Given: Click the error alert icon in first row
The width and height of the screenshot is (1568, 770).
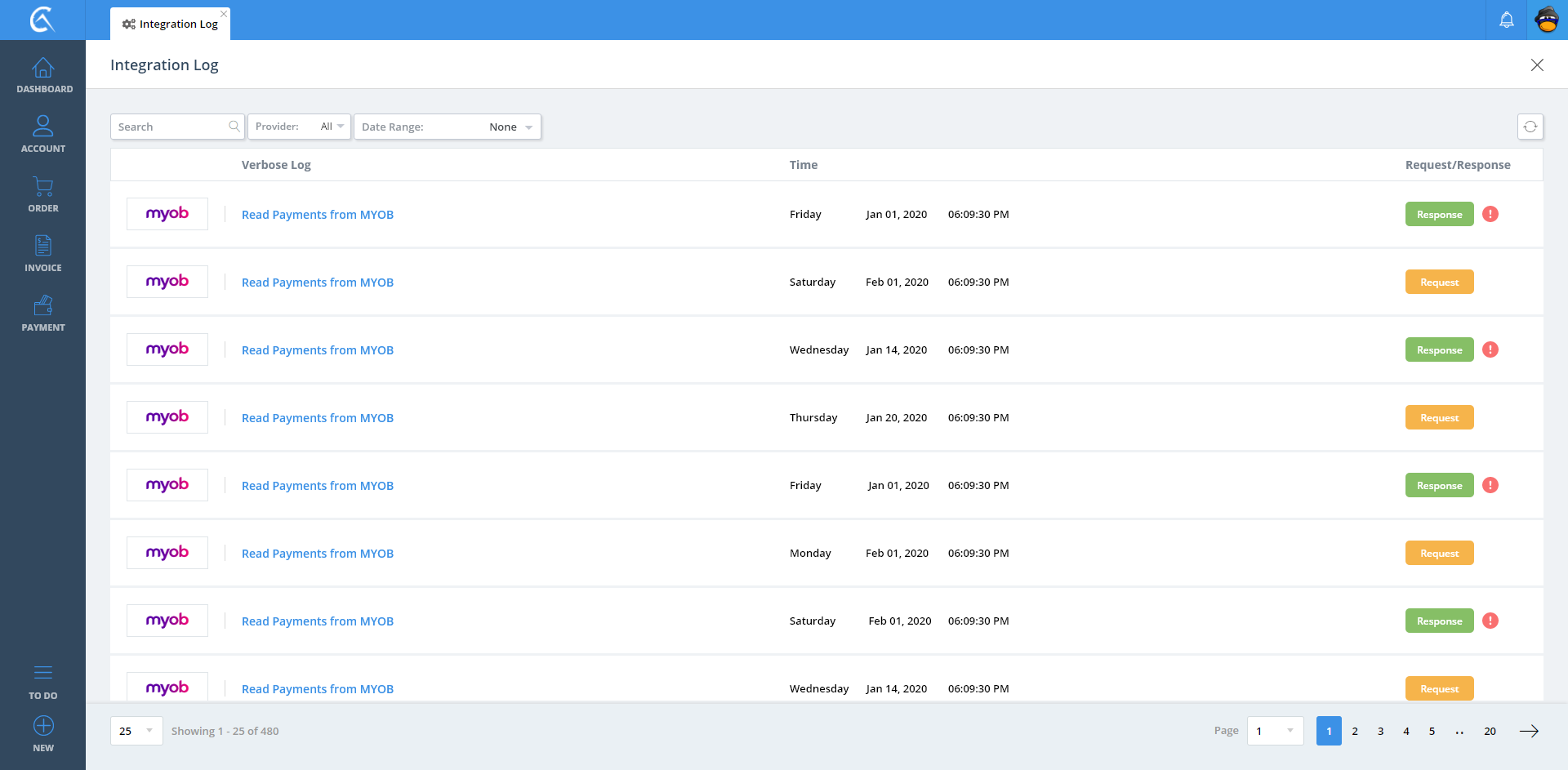Looking at the screenshot, I should click(x=1490, y=214).
